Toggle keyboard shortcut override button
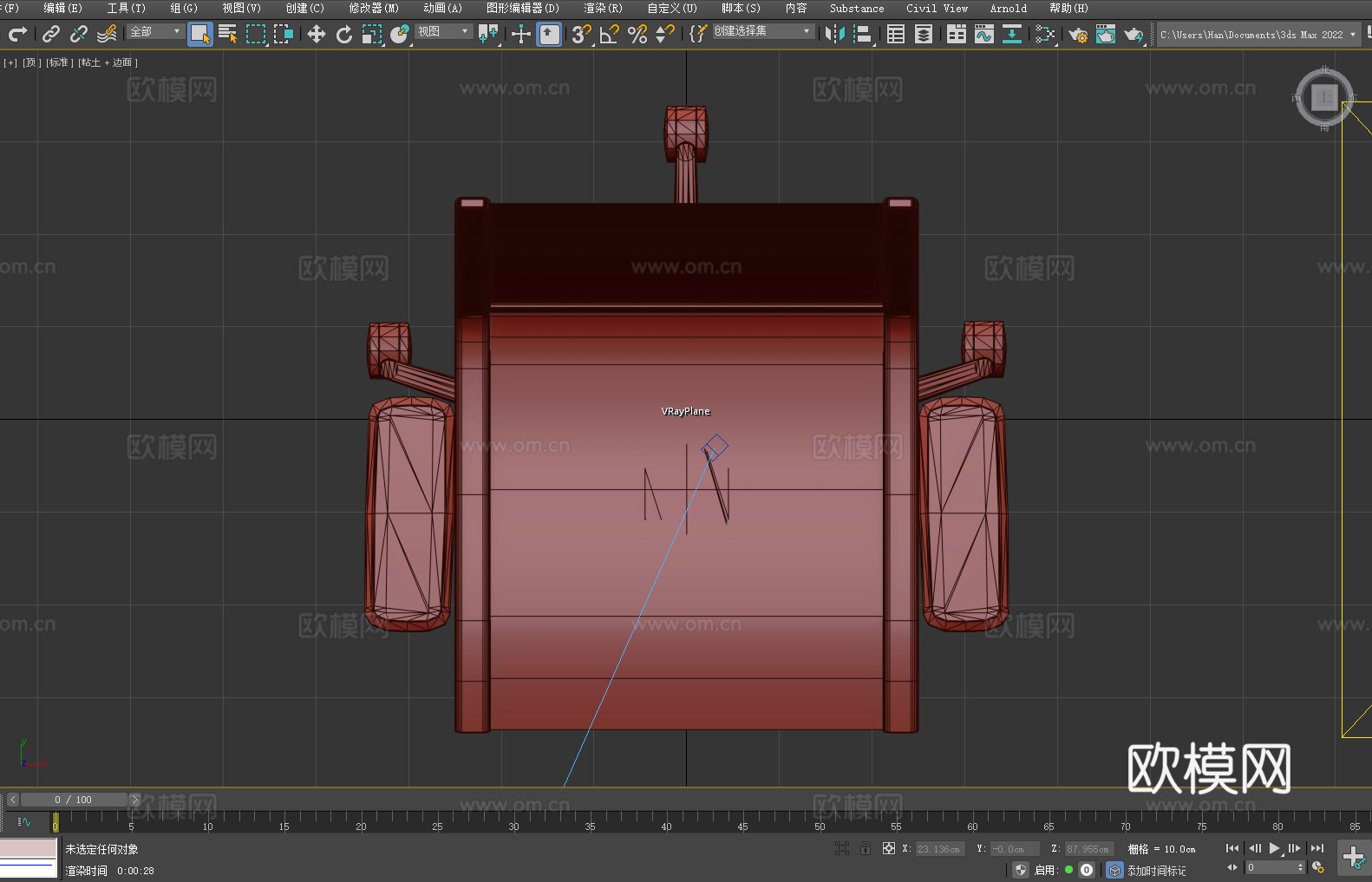1372x882 pixels. coord(549,34)
